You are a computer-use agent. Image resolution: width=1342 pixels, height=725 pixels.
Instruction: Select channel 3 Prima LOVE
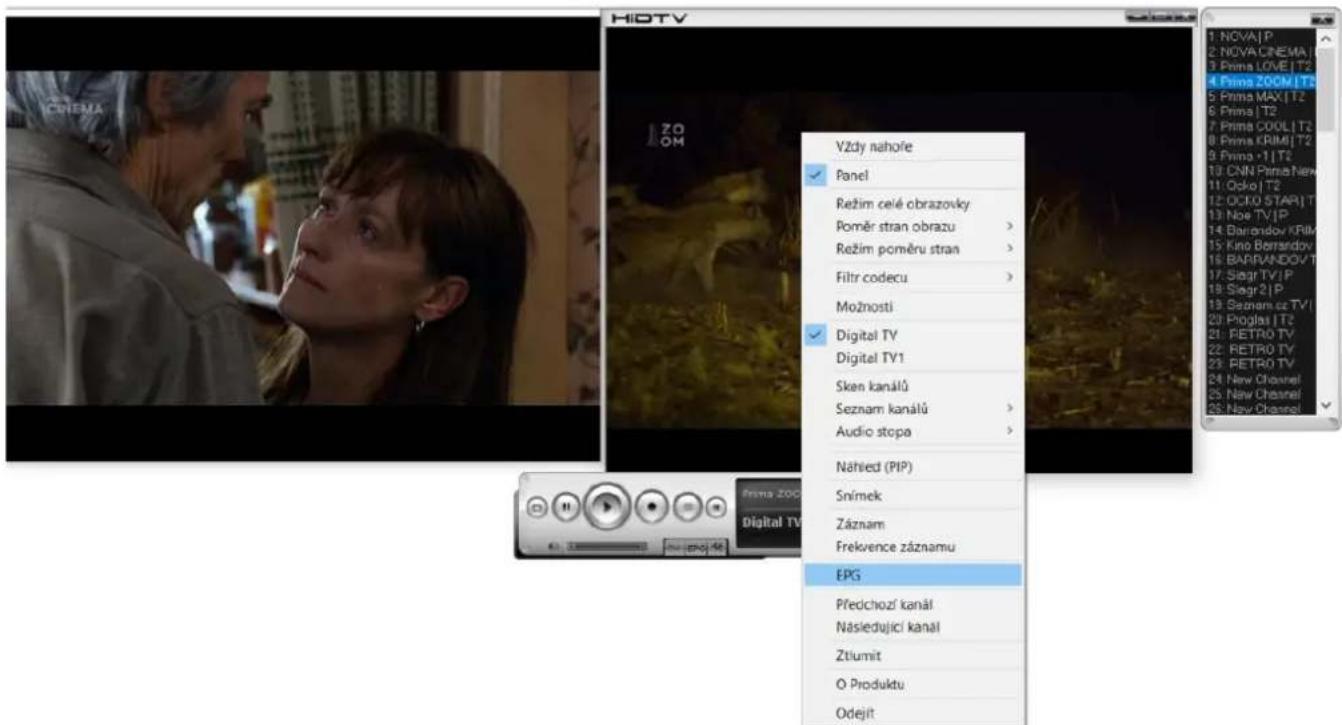coord(1260,66)
